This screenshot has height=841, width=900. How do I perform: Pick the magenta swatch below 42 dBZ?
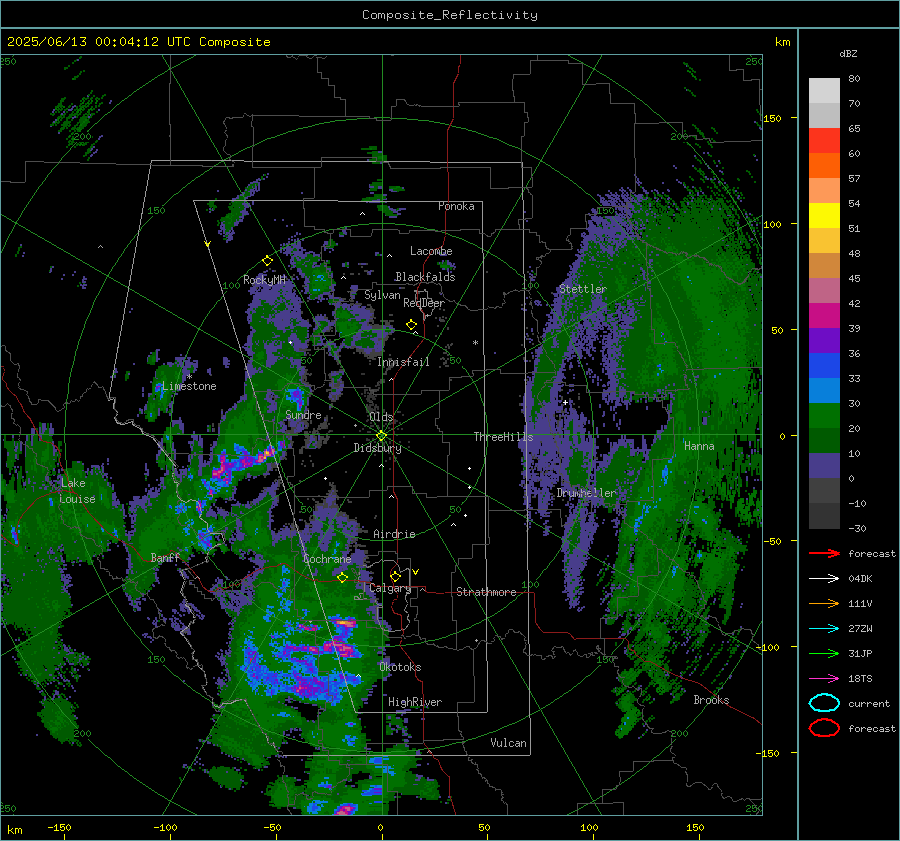pyautogui.click(x=824, y=316)
